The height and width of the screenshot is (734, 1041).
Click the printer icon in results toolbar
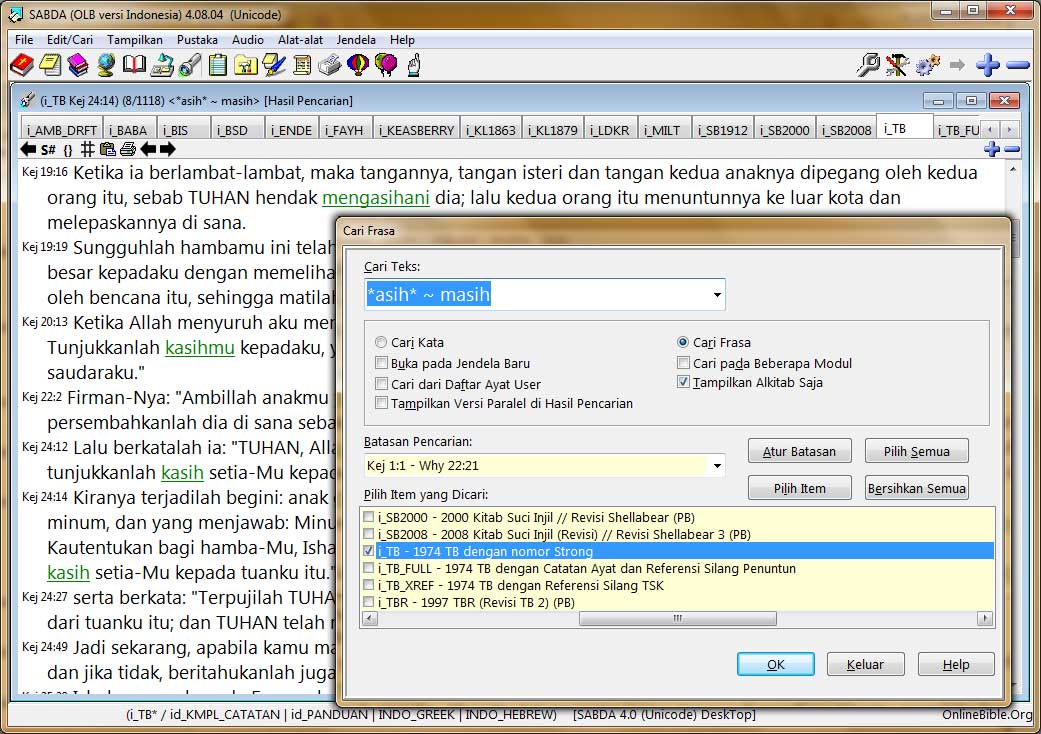click(x=128, y=149)
